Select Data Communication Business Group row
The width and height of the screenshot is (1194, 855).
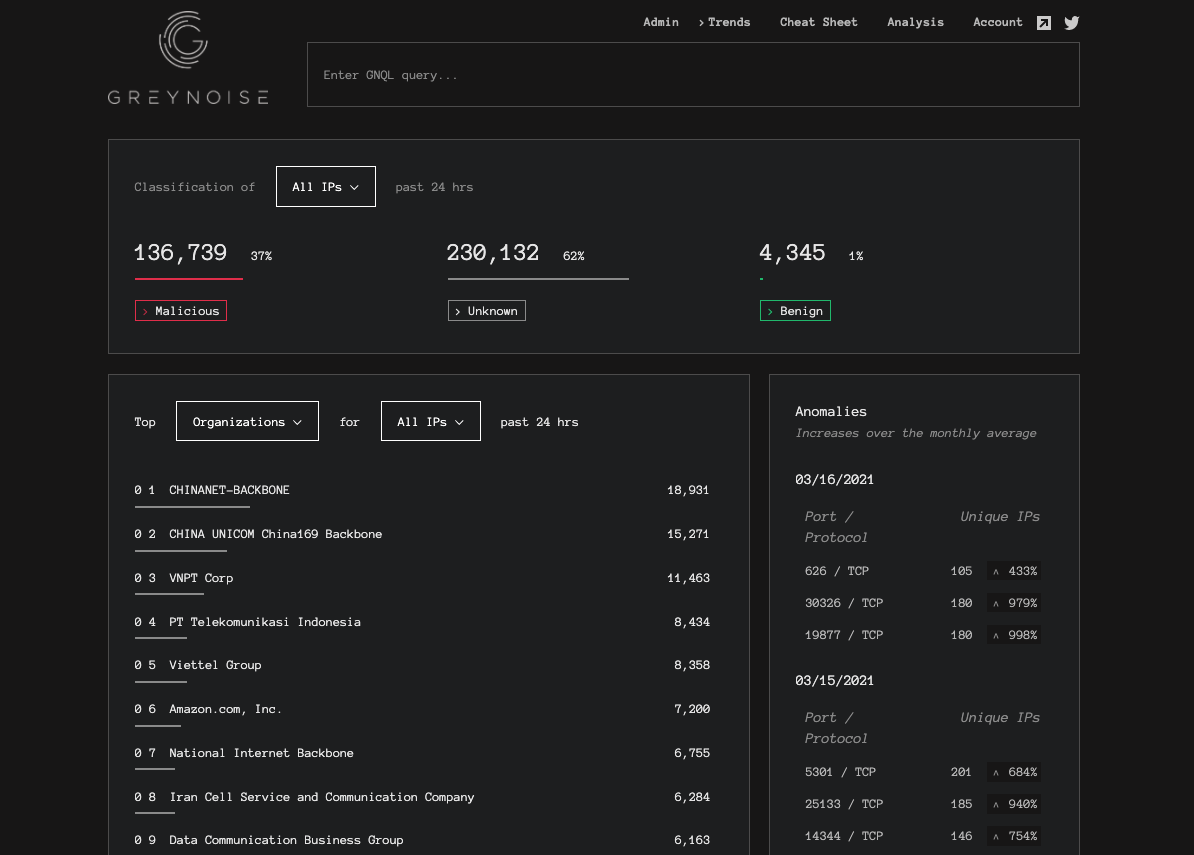pyautogui.click(x=422, y=841)
